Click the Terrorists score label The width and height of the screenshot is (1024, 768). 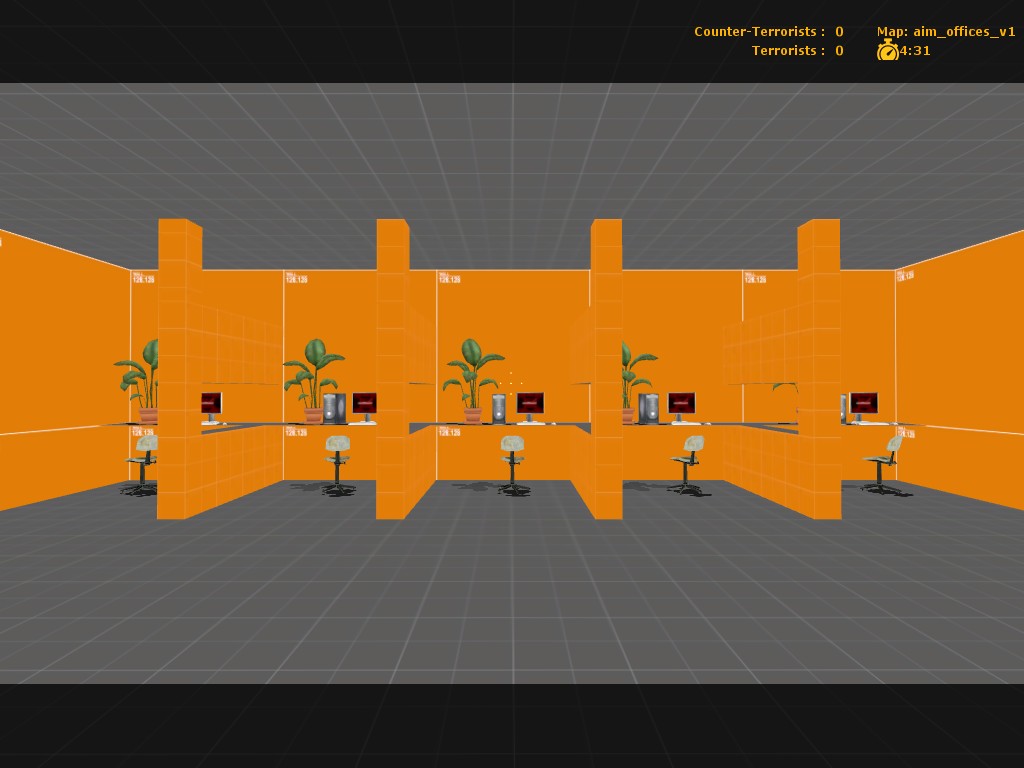point(788,50)
